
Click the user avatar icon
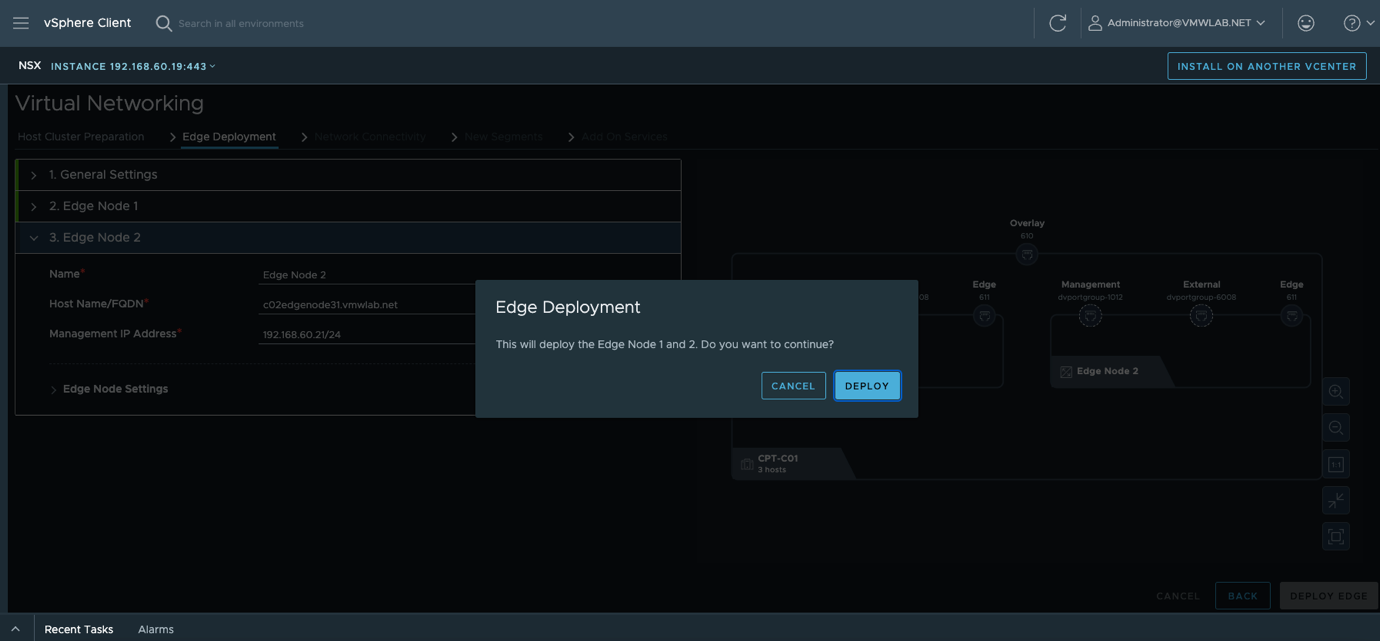(1095, 23)
